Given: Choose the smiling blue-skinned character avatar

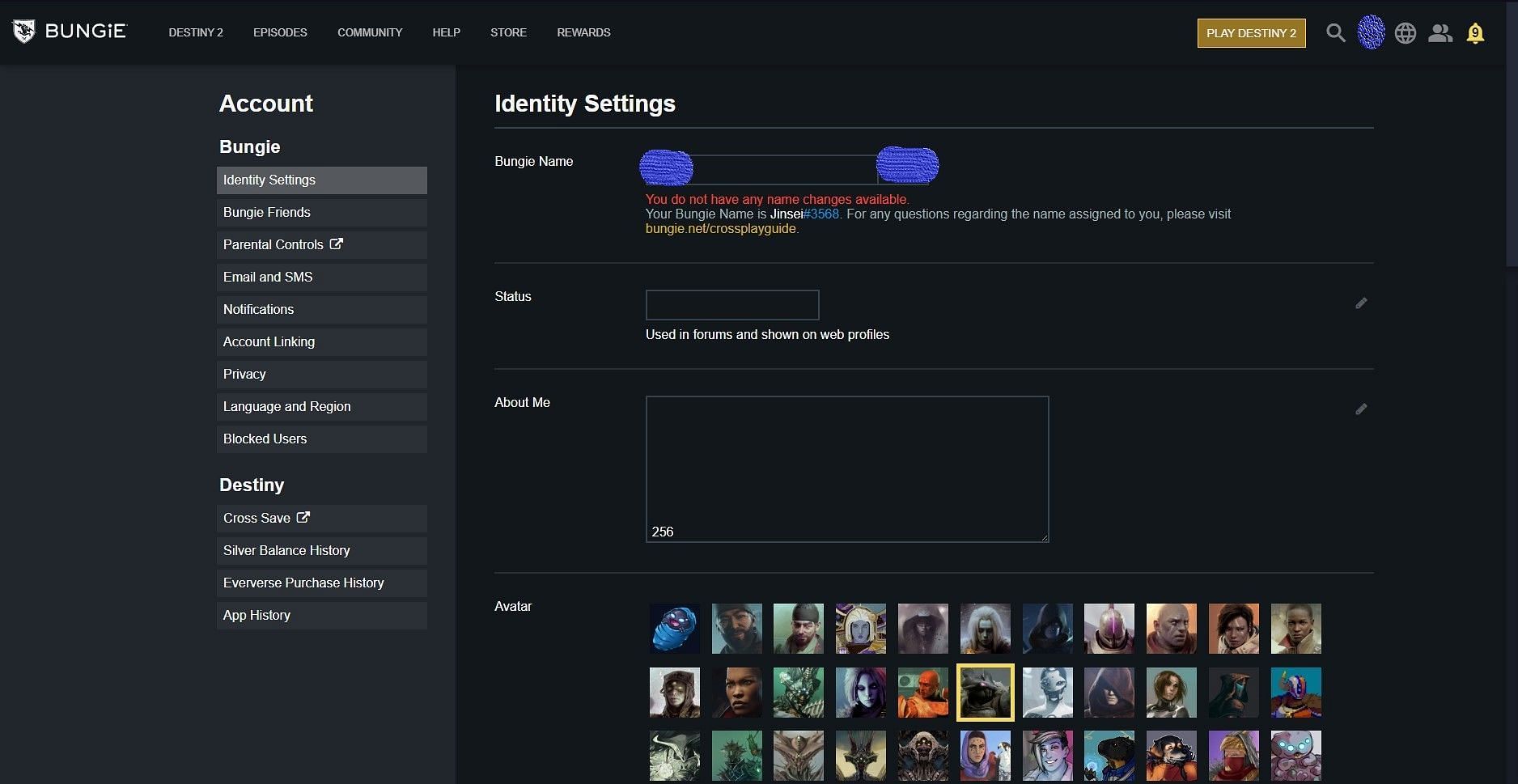Looking at the screenshot, I should click(1048, 756).
